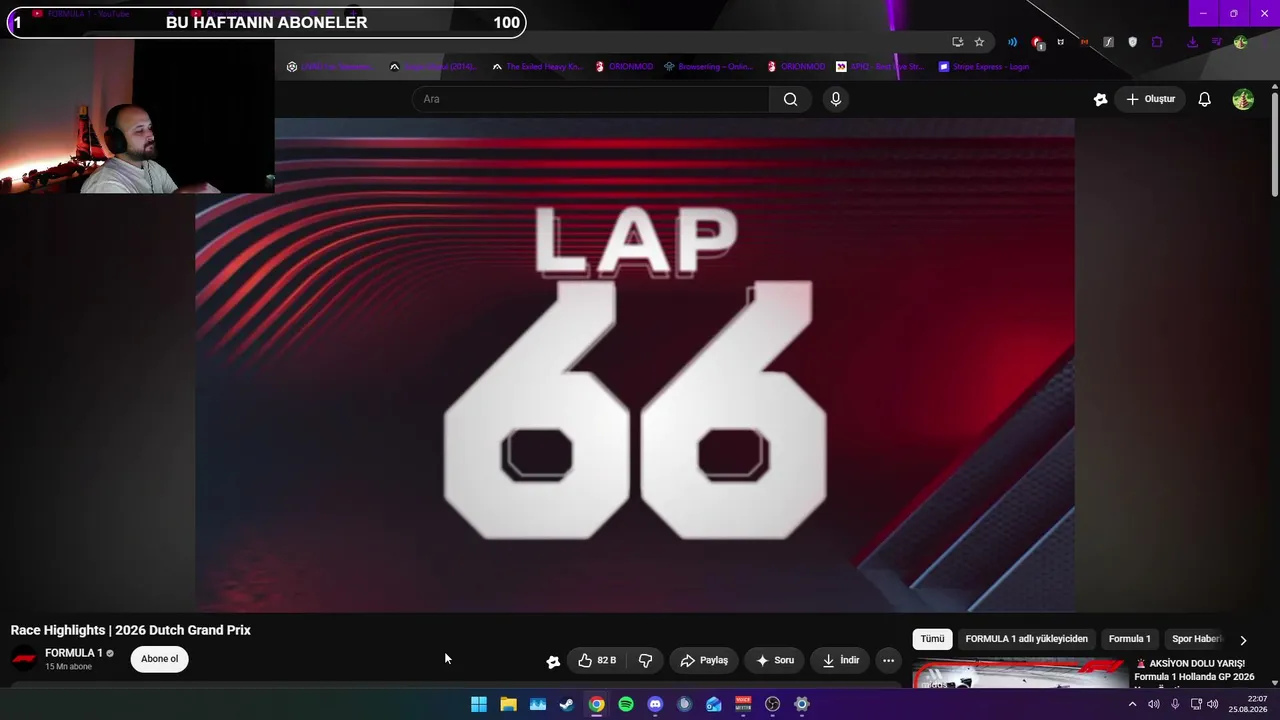Open OBS Studio from the taskbar
This screenshot has height=720, width=1280.
pyautogui.click(x=772, y=704)
